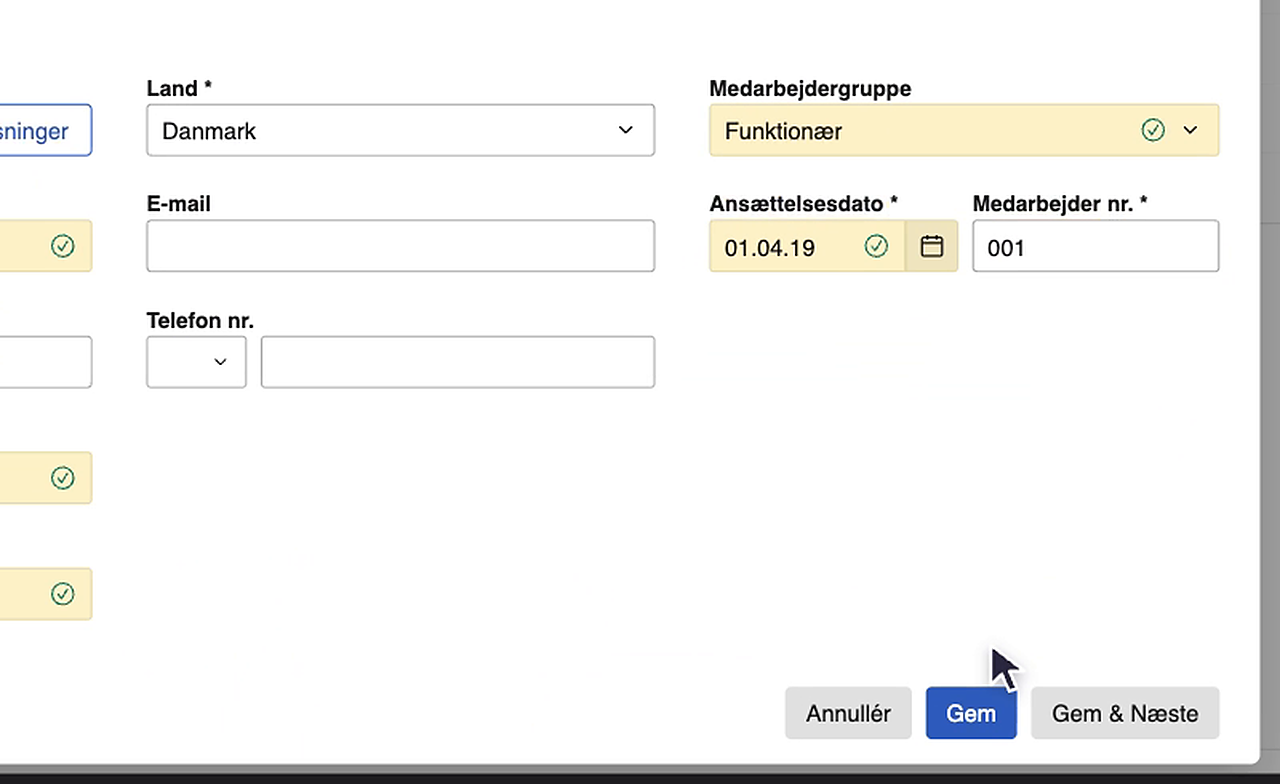Open the phone country code dropdown
The width and height of the screenshot is (1280, 784).
[x=196, y=362]
